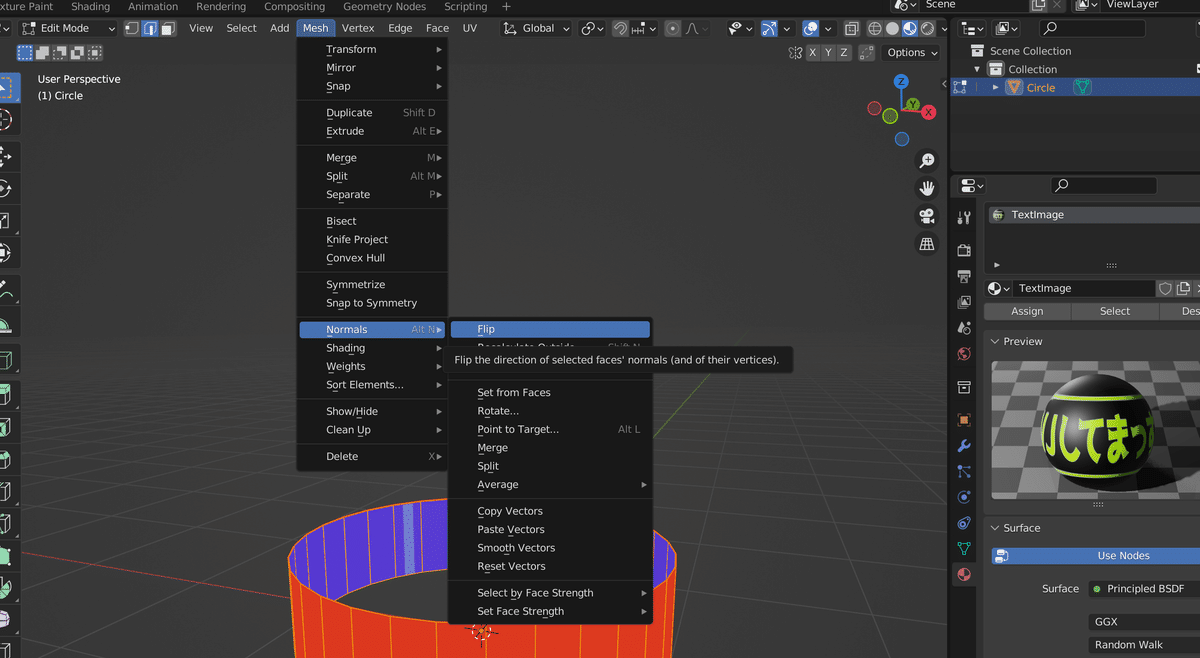The image size is (1200, 658).
Task: Select the Move tool in toolbar
Action: tap(5, 156)
